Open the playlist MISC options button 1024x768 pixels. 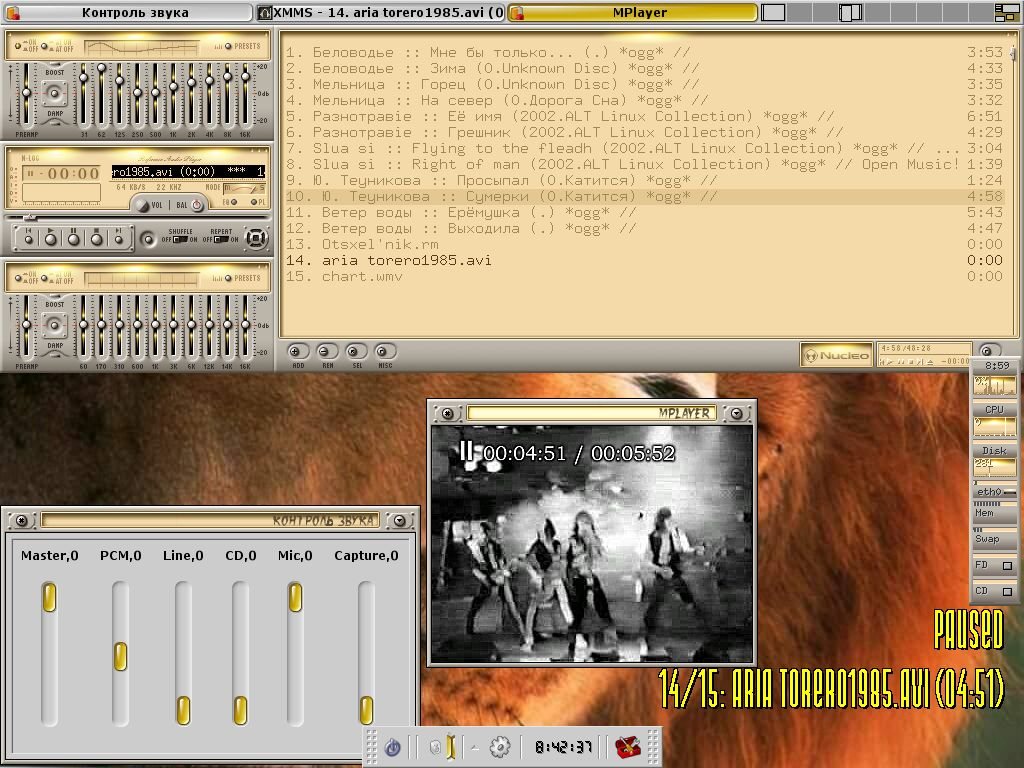pyautogui.click(x=385, y=352)
